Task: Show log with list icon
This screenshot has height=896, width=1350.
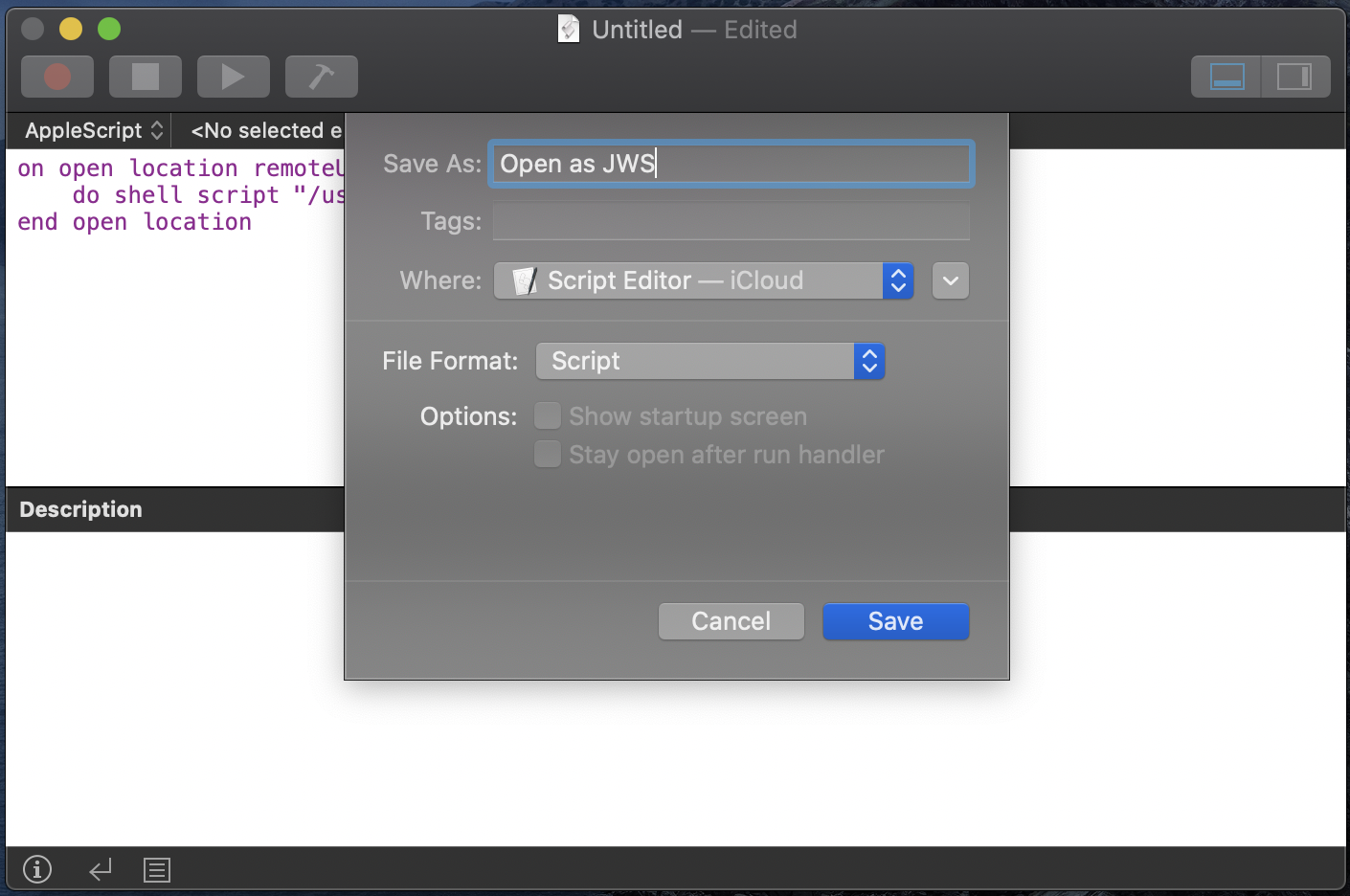Action: pyautogui.click(x=157, y=869)
